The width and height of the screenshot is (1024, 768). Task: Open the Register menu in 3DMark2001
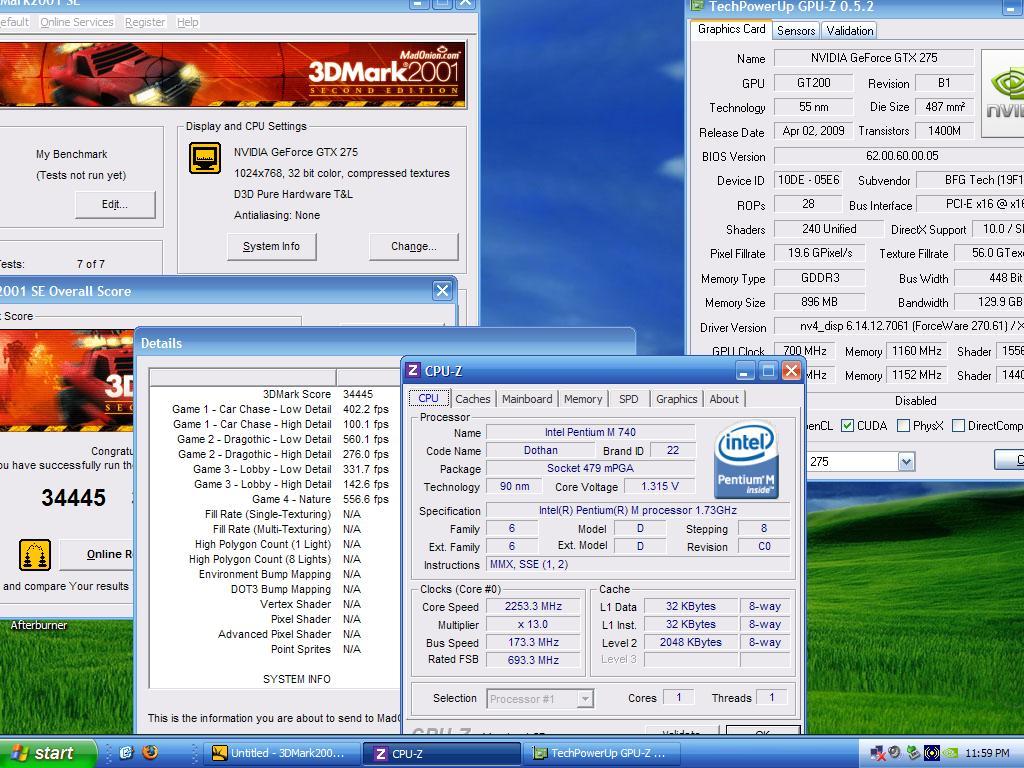tap(145, 22)
